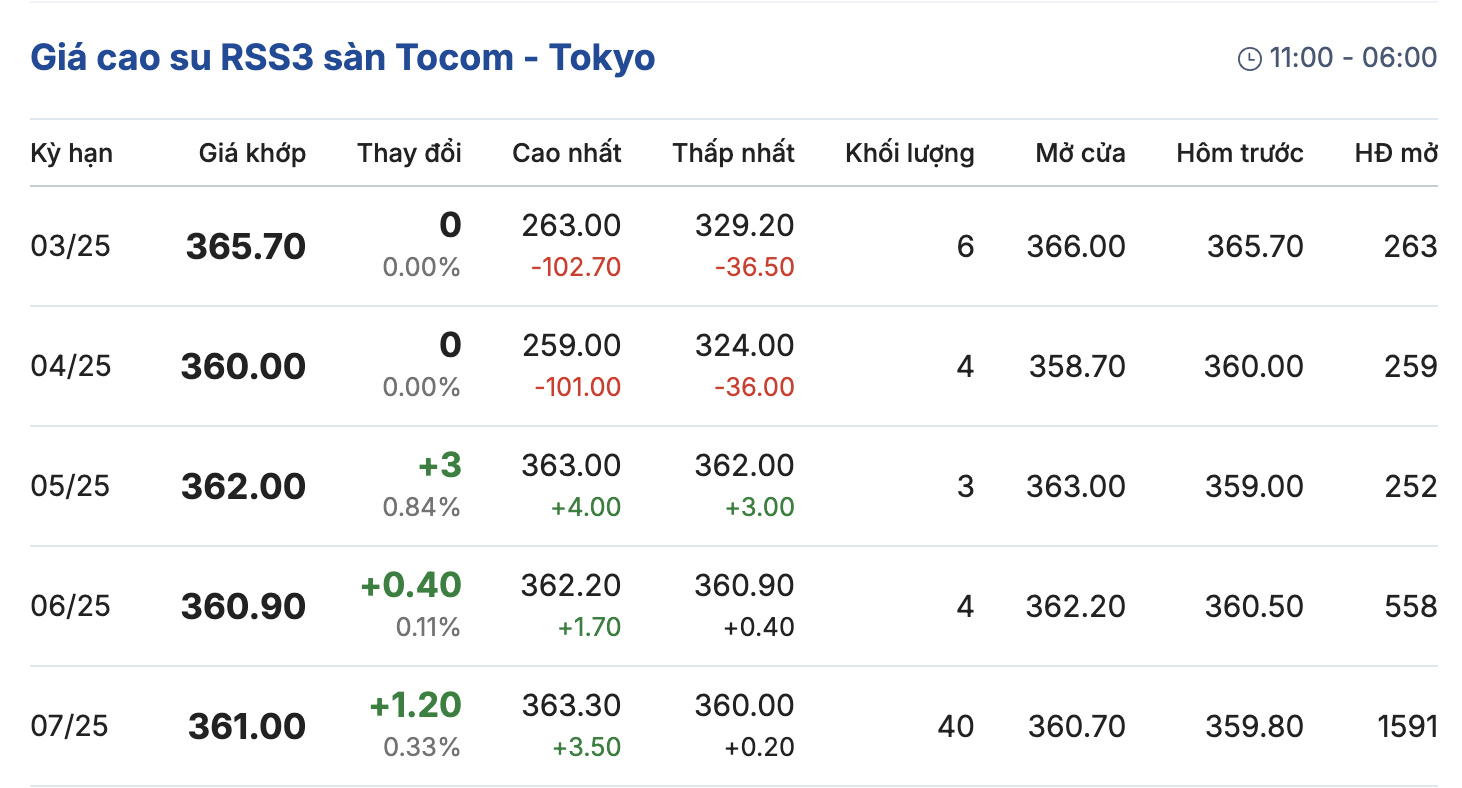Screen dimensions: 1462x788
Task: Click the Khối lượng column header
Action: pyautogui.click(x=909, y=153)
